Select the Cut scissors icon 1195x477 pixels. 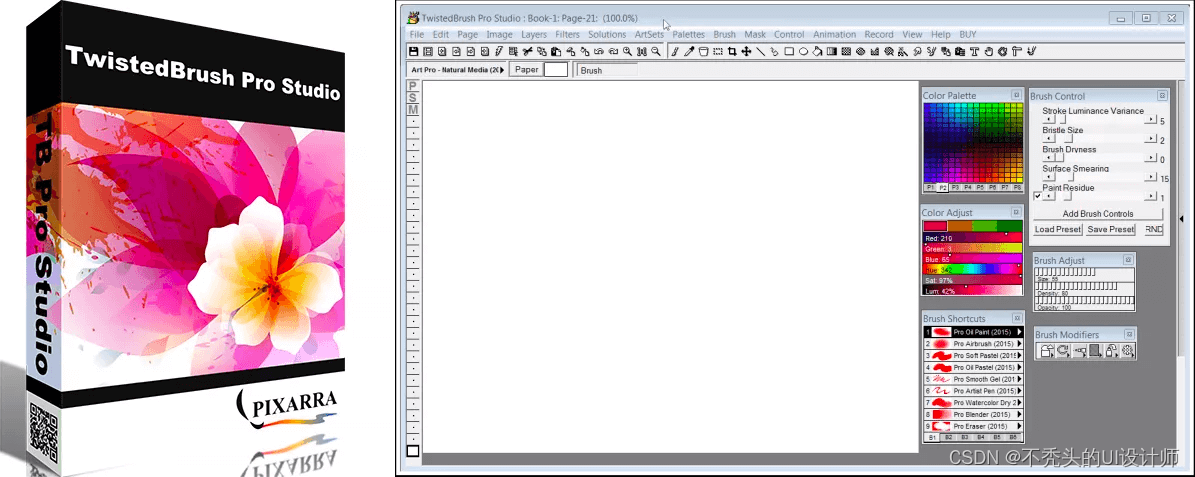(528, 51)
